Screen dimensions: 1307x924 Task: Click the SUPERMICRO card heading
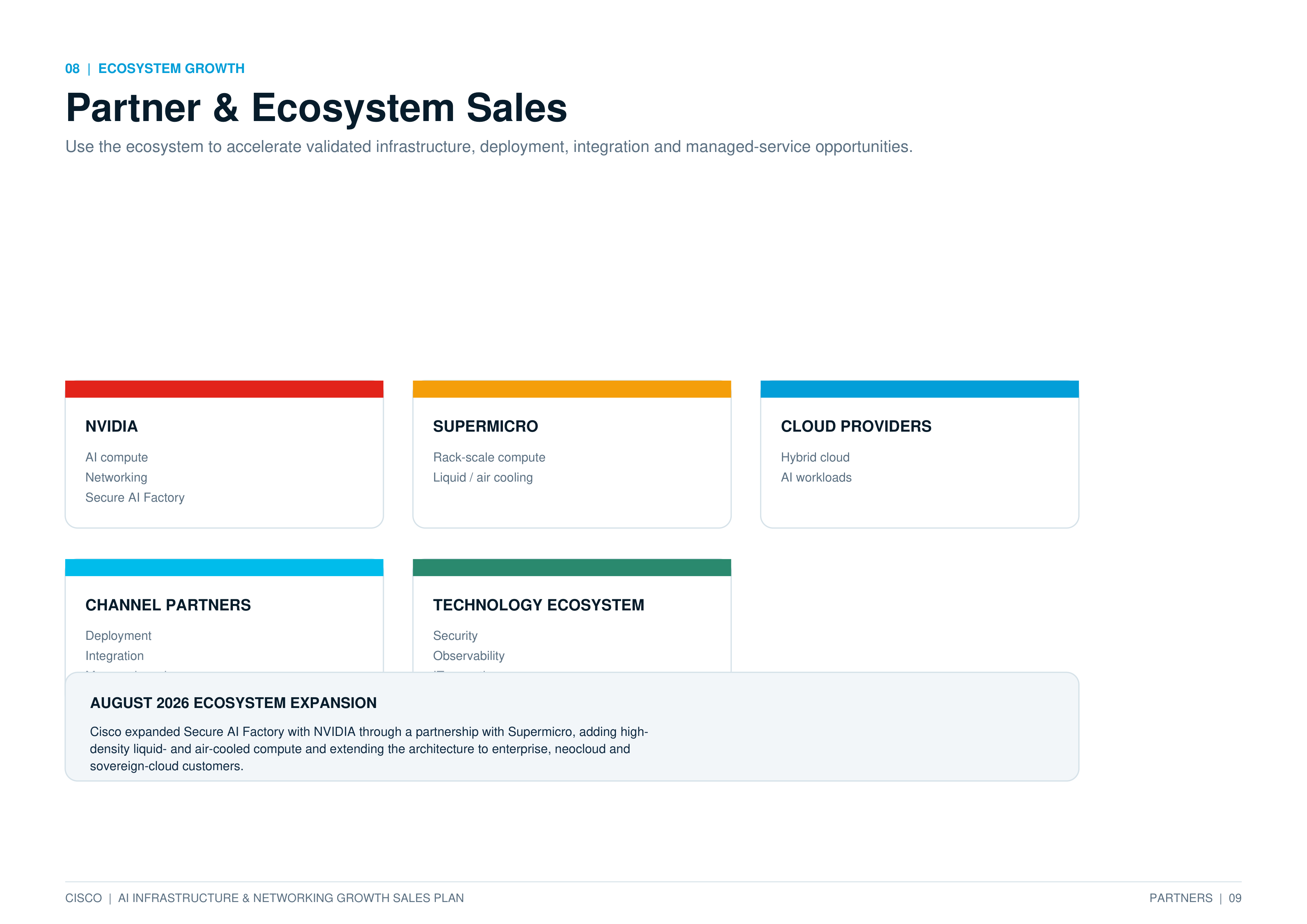pyautogui.click(x=485, y=426)
